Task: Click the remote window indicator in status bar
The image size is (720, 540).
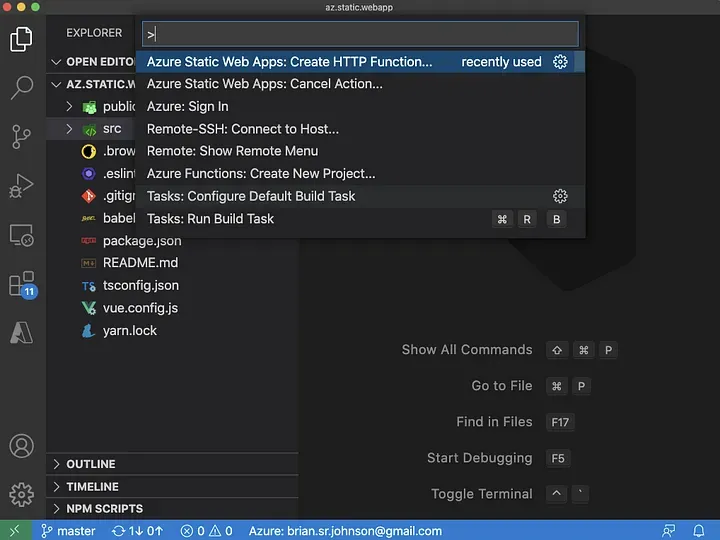Action: [15, 530]
